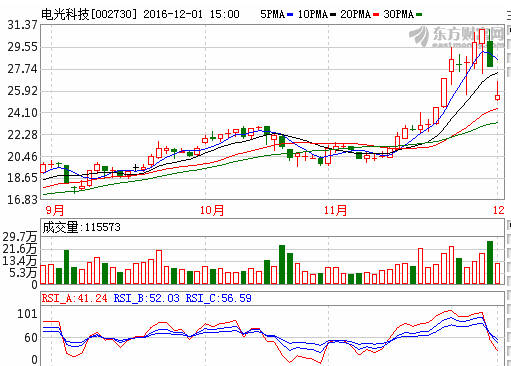Click the green 30PMA legend color marker
This screenshot has height=366, width=511.
click(x=419, y=15)
